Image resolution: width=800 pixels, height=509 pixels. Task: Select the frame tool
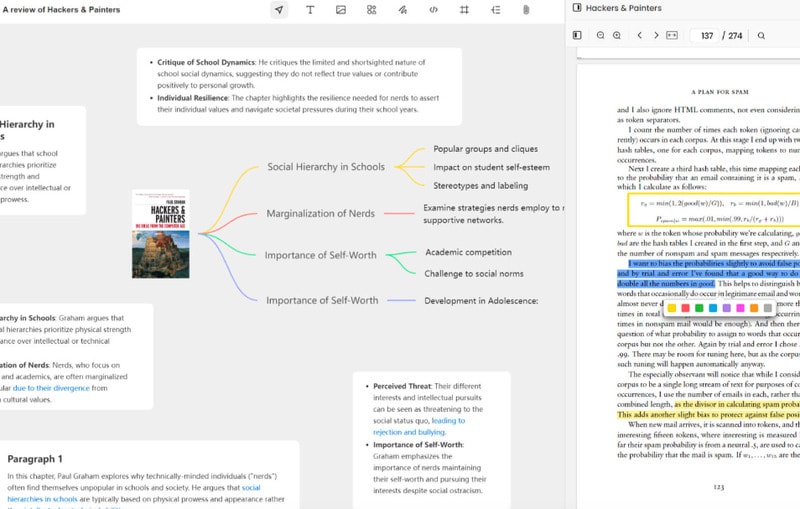[464, 10]
